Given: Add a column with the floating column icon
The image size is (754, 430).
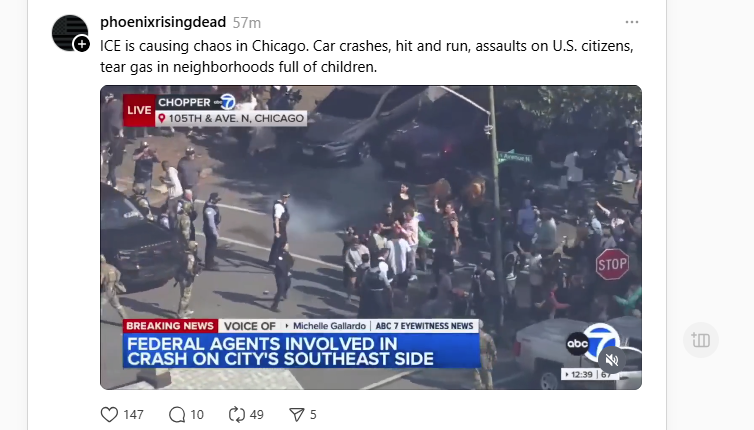Looking at the screenshot, I should click(x=701, y=340).
